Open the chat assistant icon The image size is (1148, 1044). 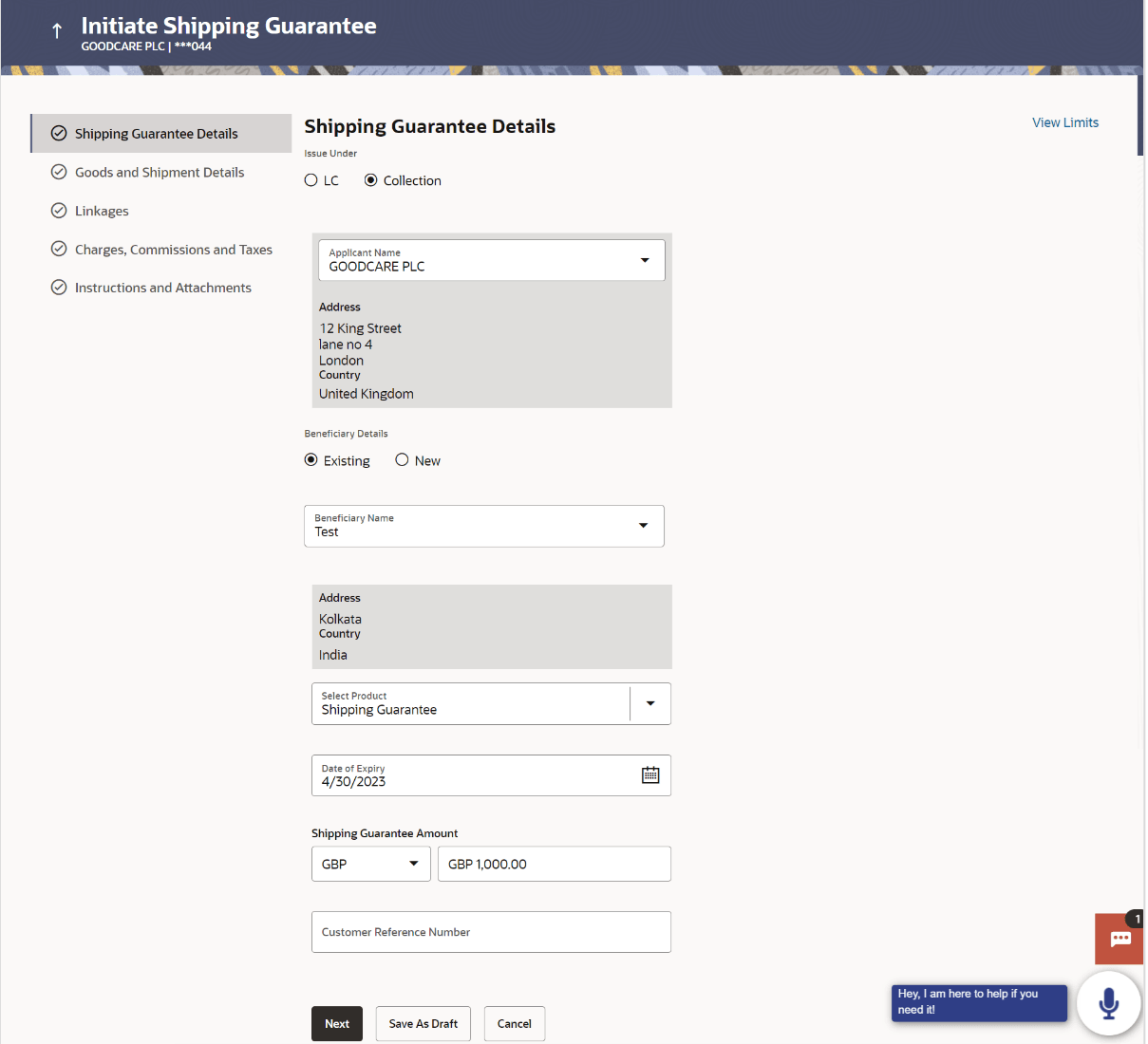click(1119, 939)
